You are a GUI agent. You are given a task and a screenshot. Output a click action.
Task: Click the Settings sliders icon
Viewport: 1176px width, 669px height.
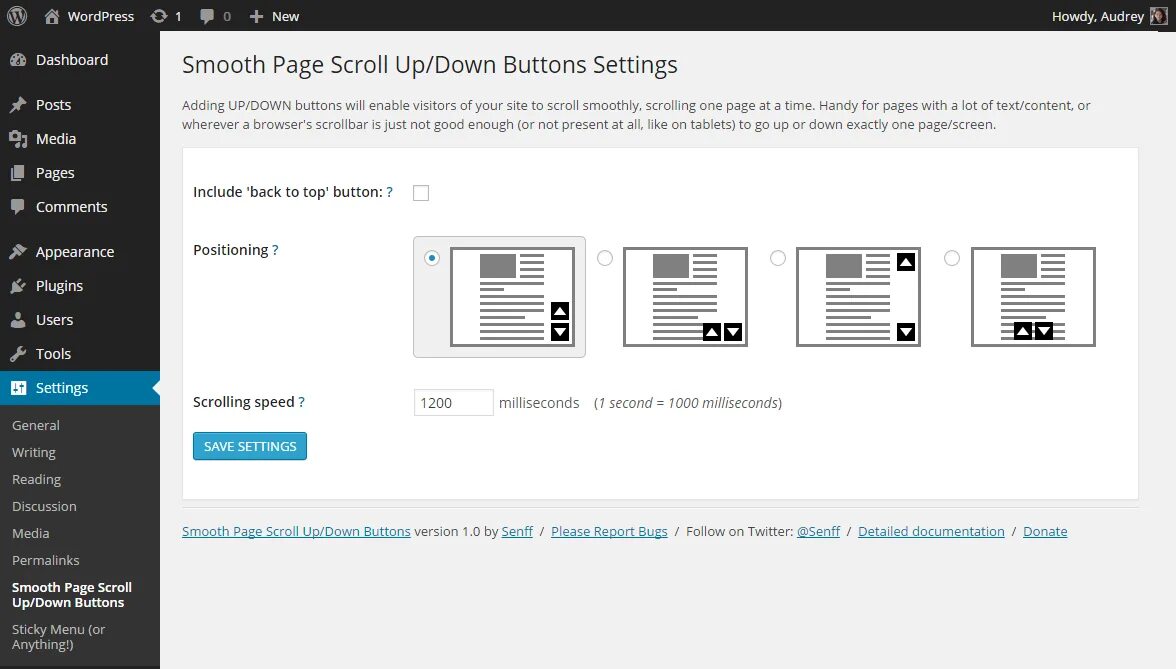coord(18,388)
